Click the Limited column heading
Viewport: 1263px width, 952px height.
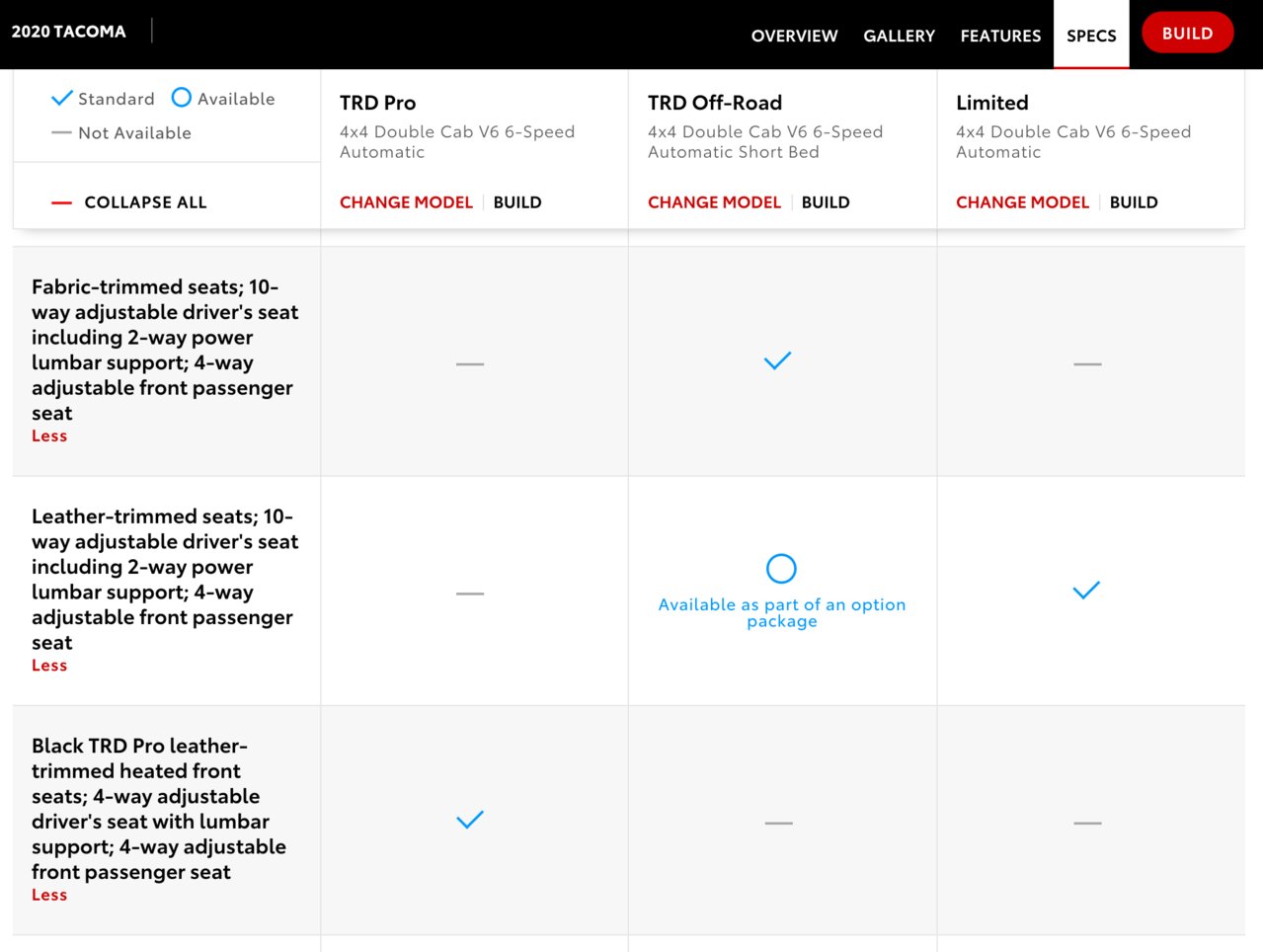[x=992, y=103]
